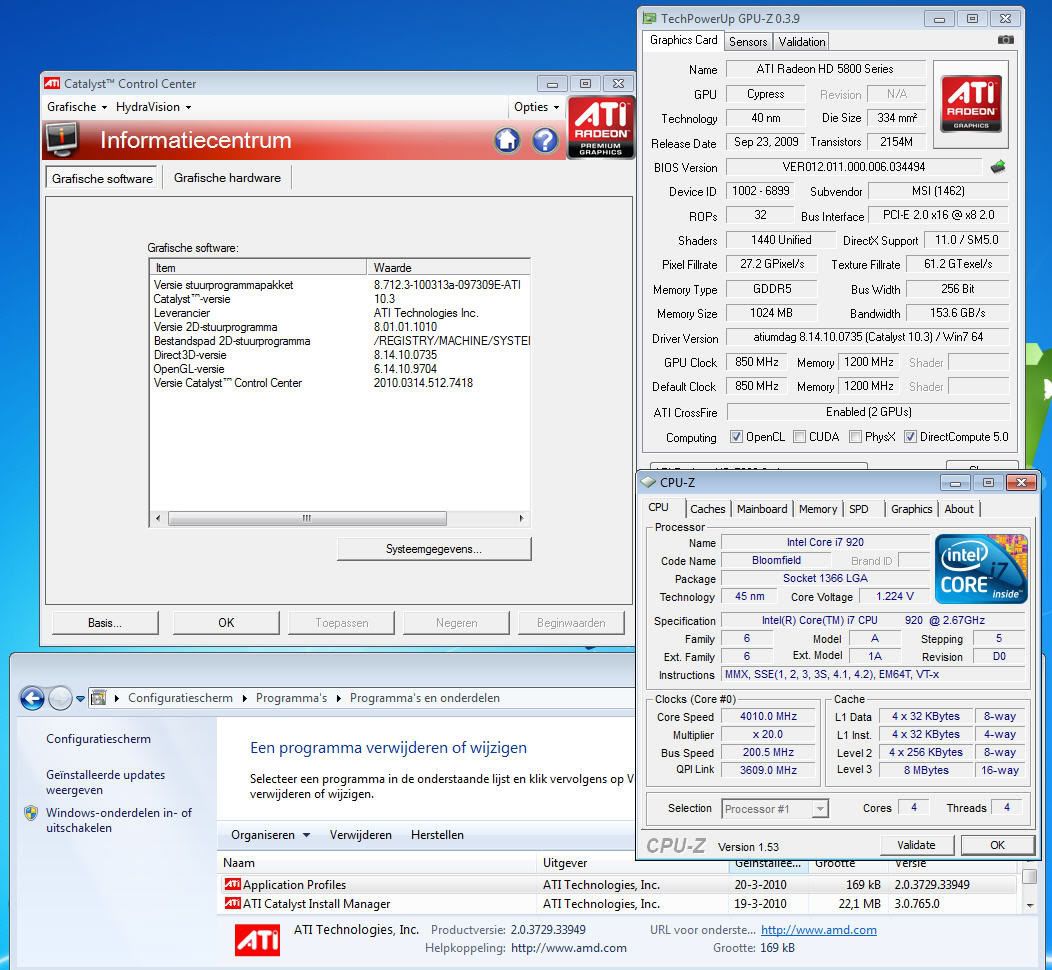The height and width of the screenshot is (970, 1052).
Task: Click the Uitgever column header
Action: click(634, 863)
